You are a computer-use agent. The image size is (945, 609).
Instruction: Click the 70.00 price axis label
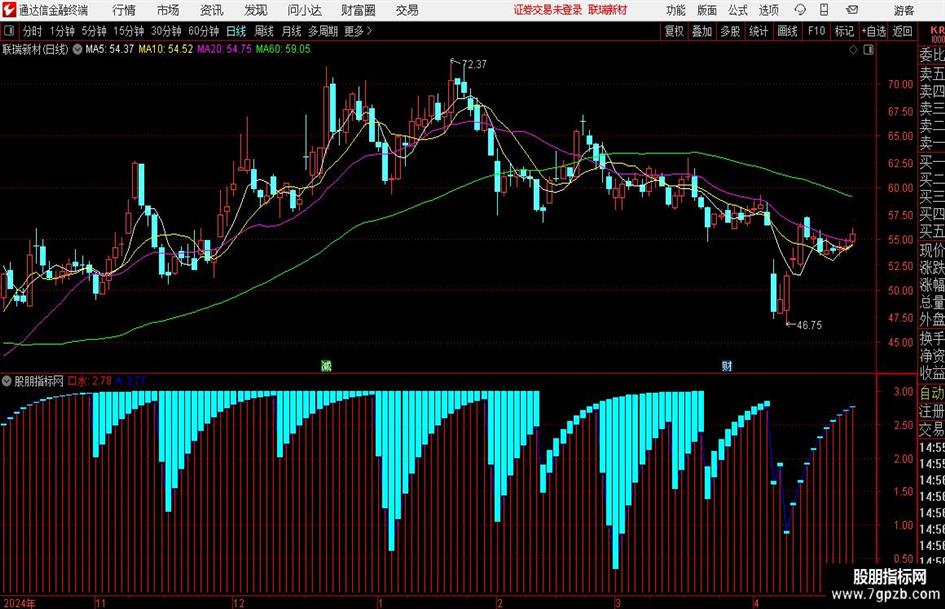(x=900, y=84)
